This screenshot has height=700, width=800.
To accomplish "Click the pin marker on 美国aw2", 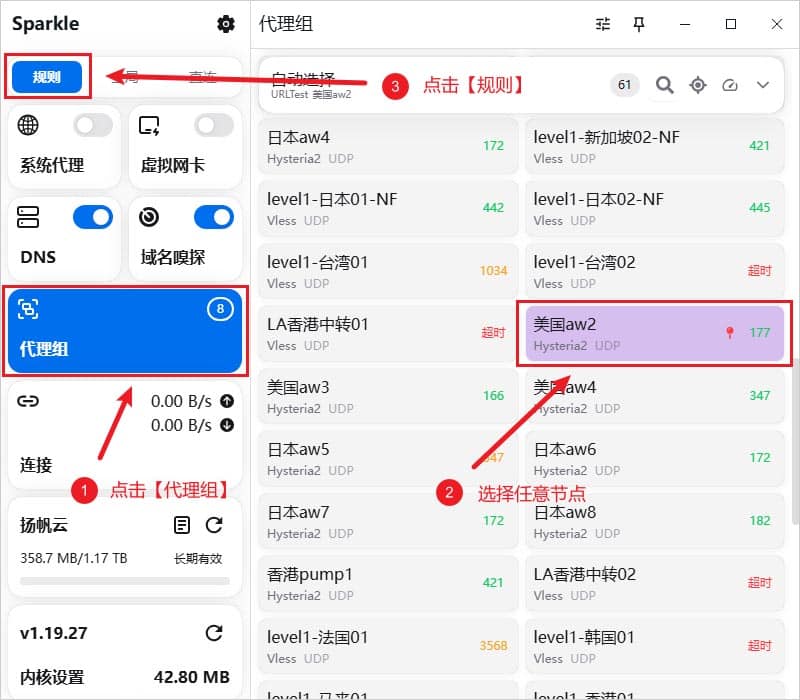I will coord(730,333).
